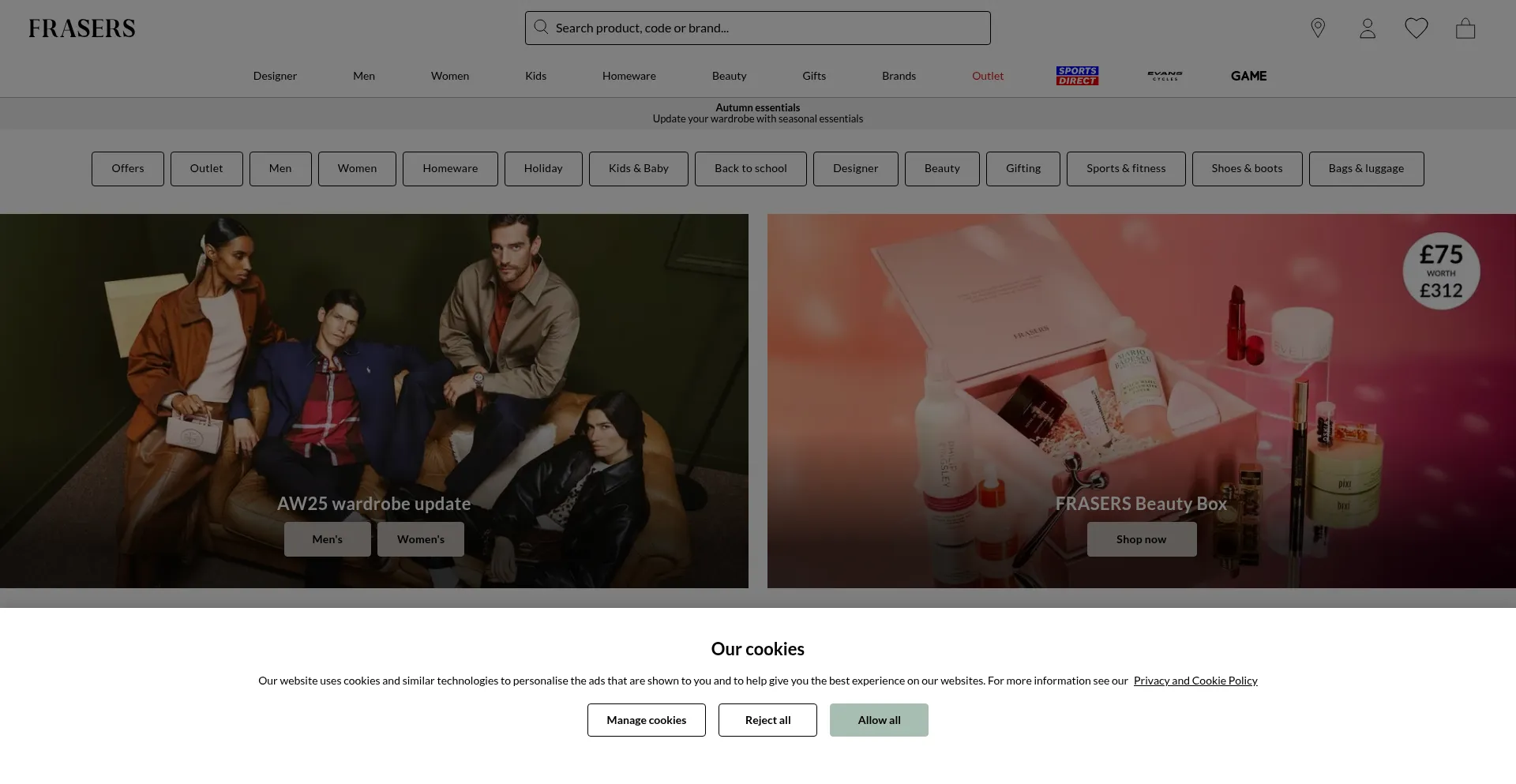Open the Women menu in navigation bar
Screen dimensions: 1516x784
pos(450,76)
